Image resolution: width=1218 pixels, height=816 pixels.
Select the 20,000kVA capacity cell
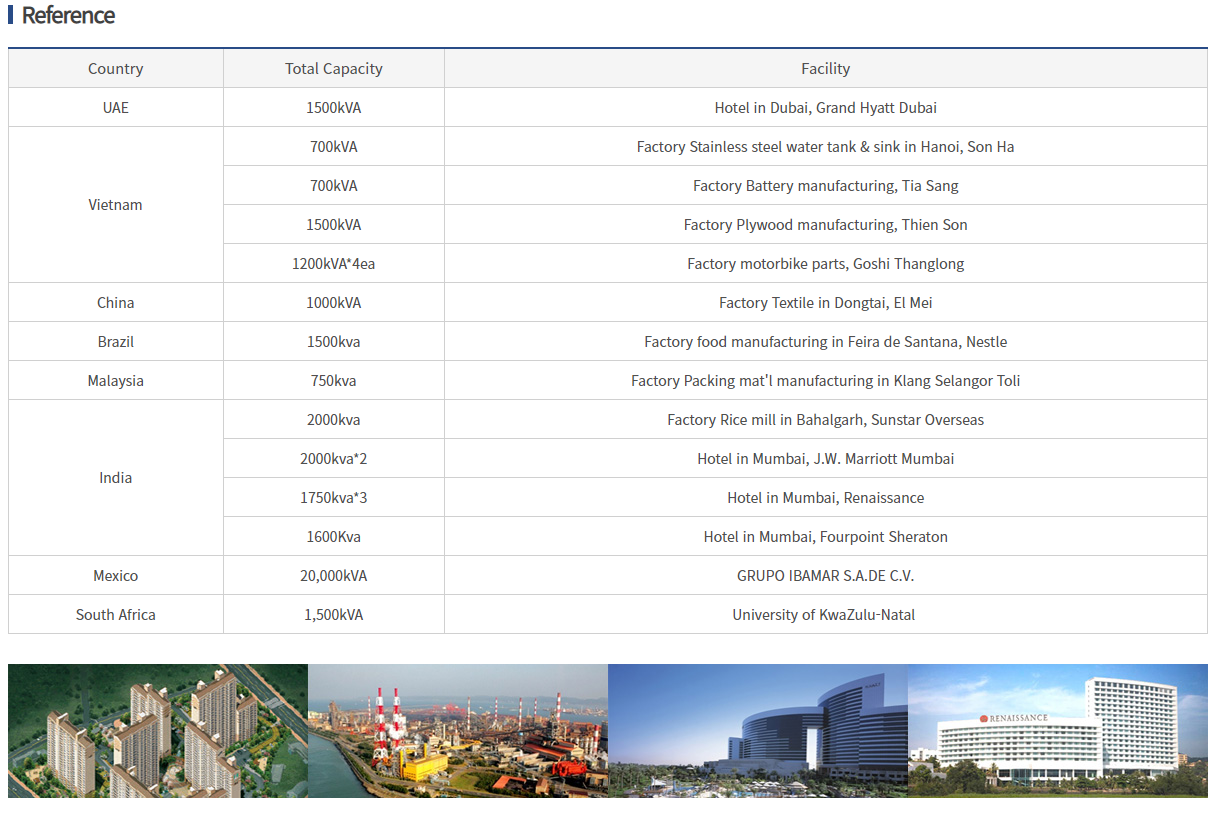click(x=334, y=576)
